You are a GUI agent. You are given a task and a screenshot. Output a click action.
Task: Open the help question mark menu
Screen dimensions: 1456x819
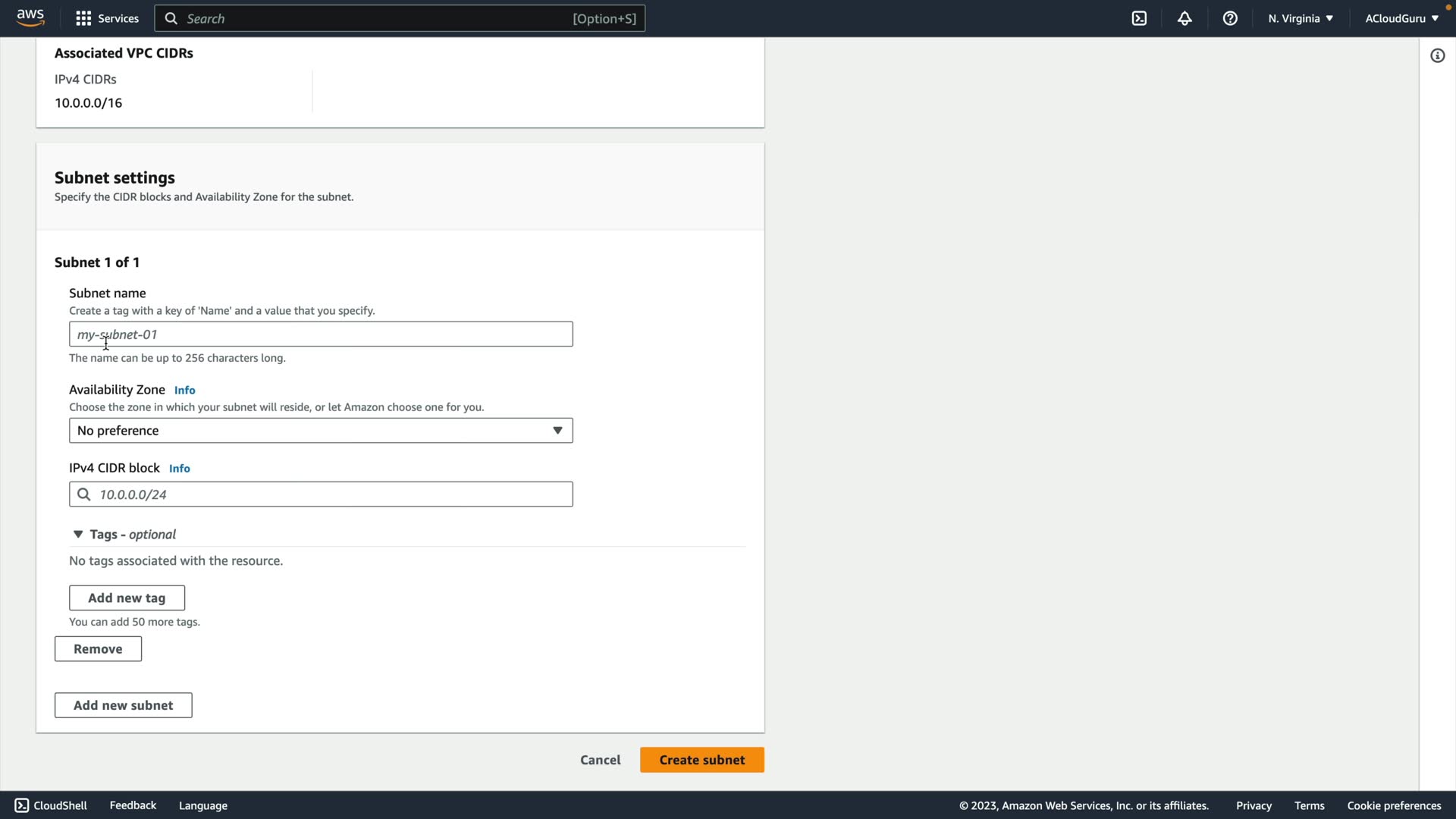coord(1230,18)
